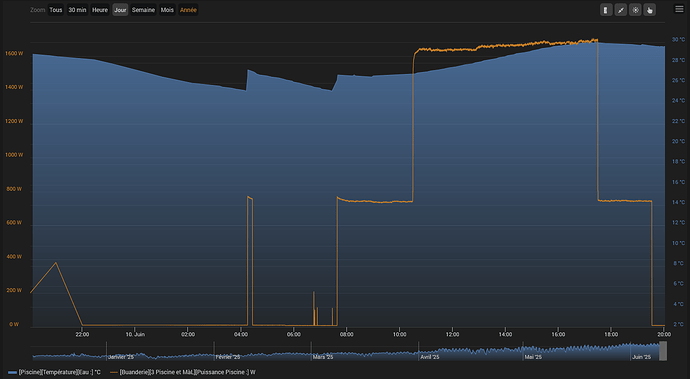Click the 18:00 x-axis label

coord(611,335)
